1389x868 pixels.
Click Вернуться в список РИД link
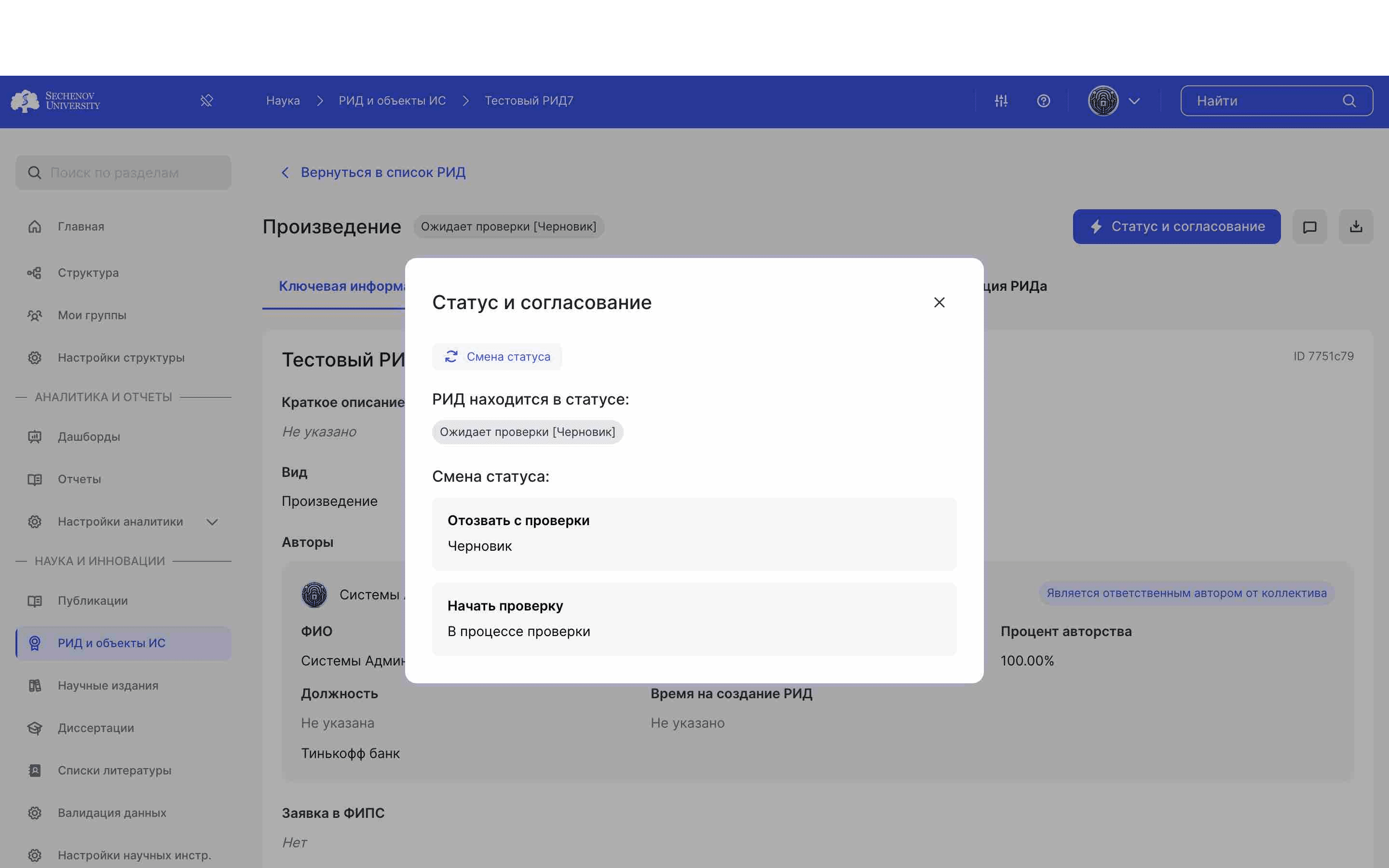[383, 172]
